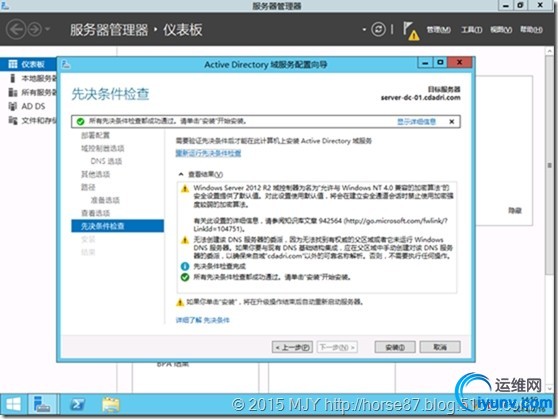
Task: Click the green check icon in the banner
Action: [80, 122]
